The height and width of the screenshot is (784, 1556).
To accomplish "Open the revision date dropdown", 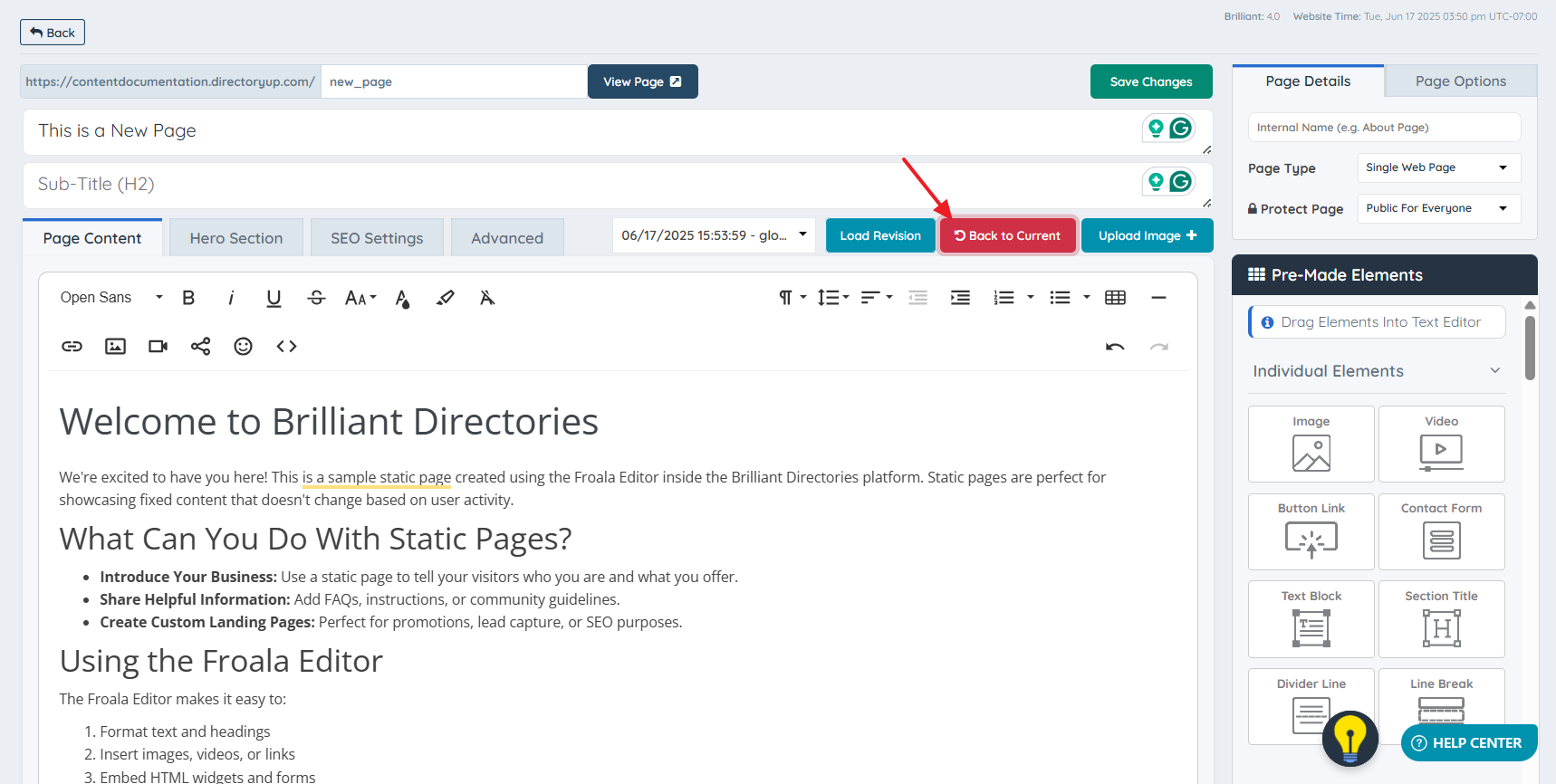I will [x=714, y=235].
